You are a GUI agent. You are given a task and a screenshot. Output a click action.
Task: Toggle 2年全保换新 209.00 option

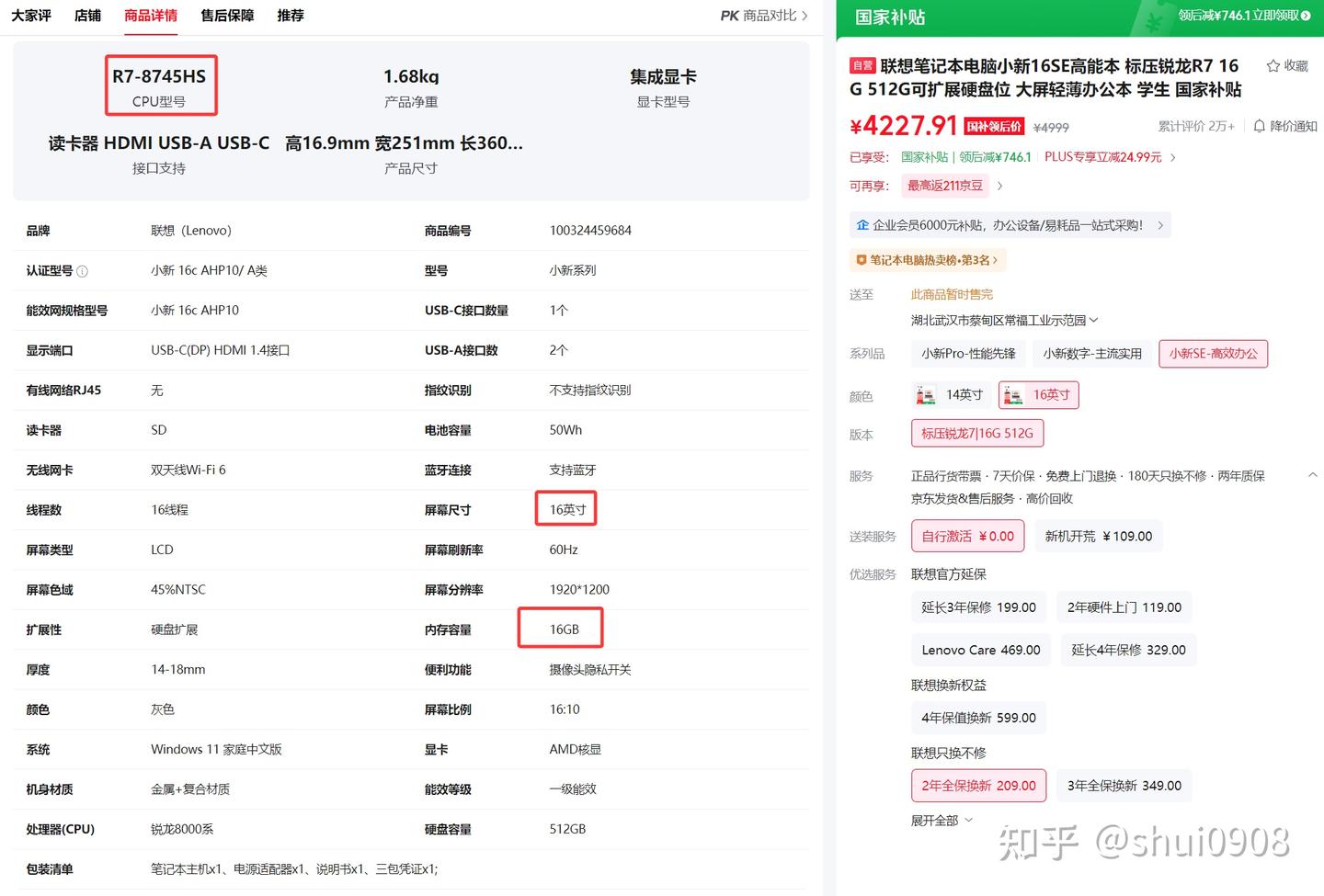point(979,786)
